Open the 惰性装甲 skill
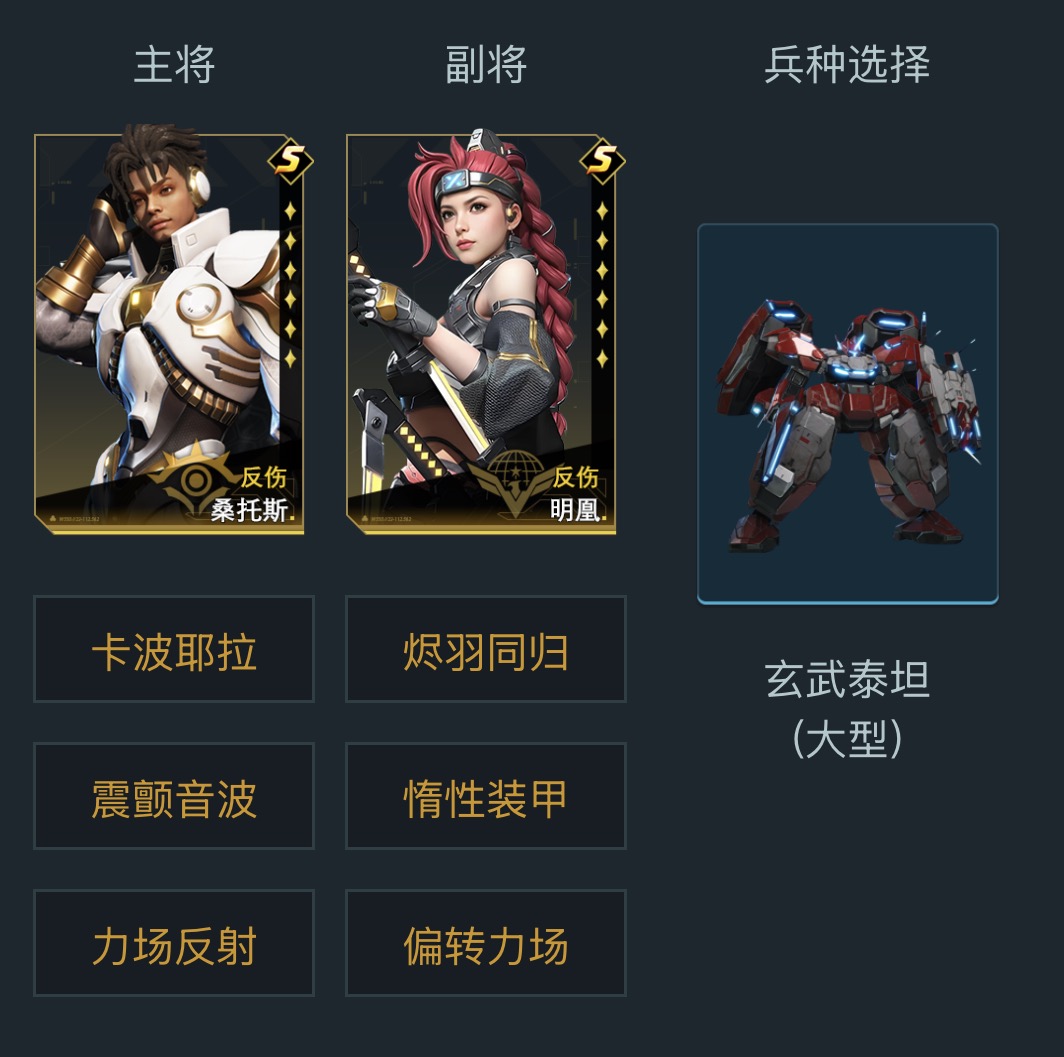 486,796
